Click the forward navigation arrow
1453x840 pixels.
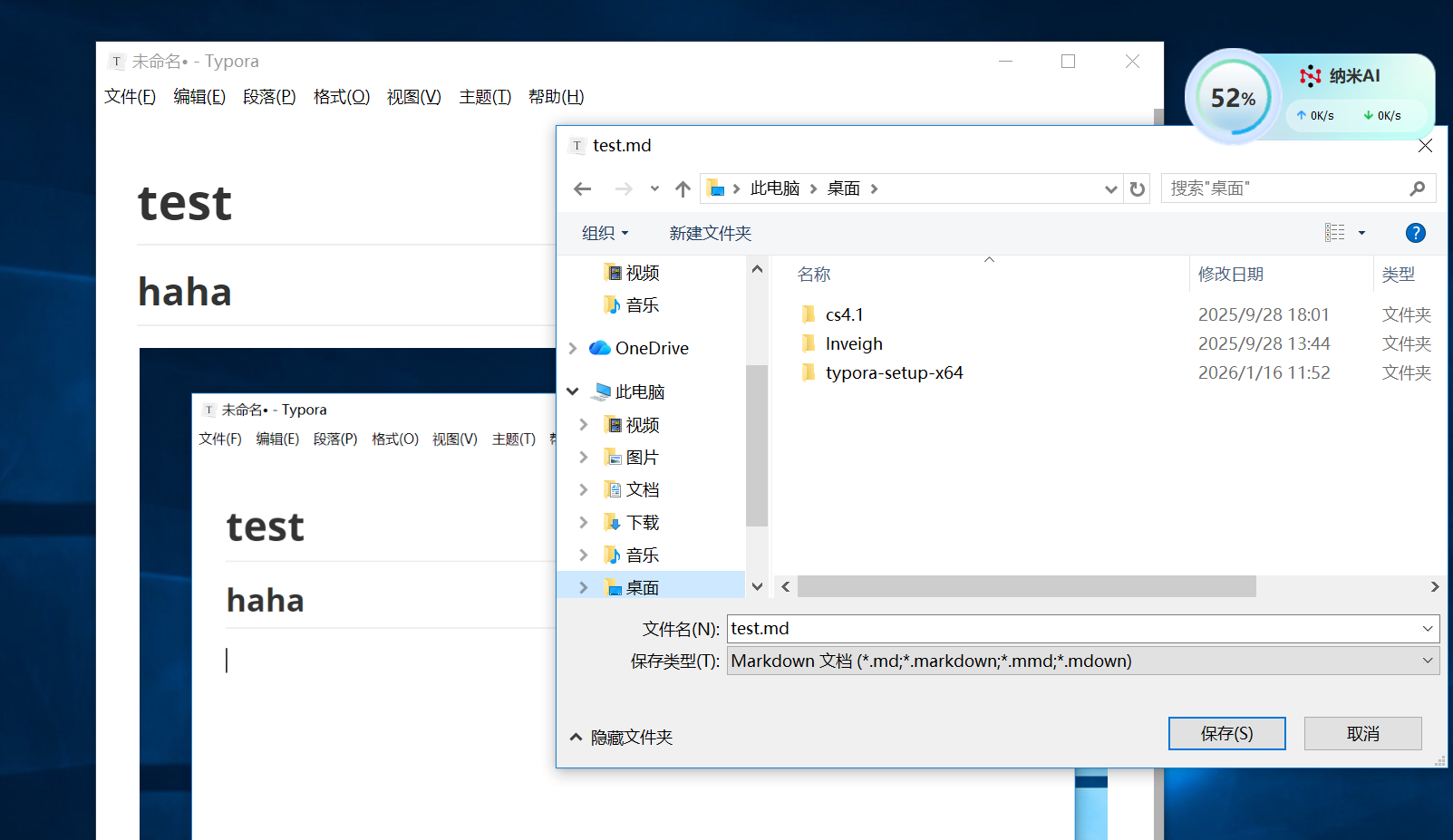pos(624,188)
